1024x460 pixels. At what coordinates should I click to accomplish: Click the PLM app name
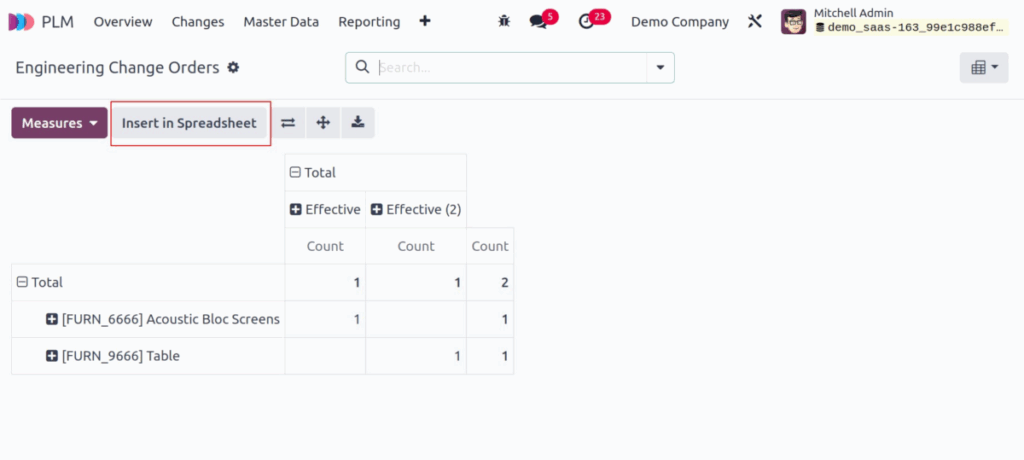[57, 22]
